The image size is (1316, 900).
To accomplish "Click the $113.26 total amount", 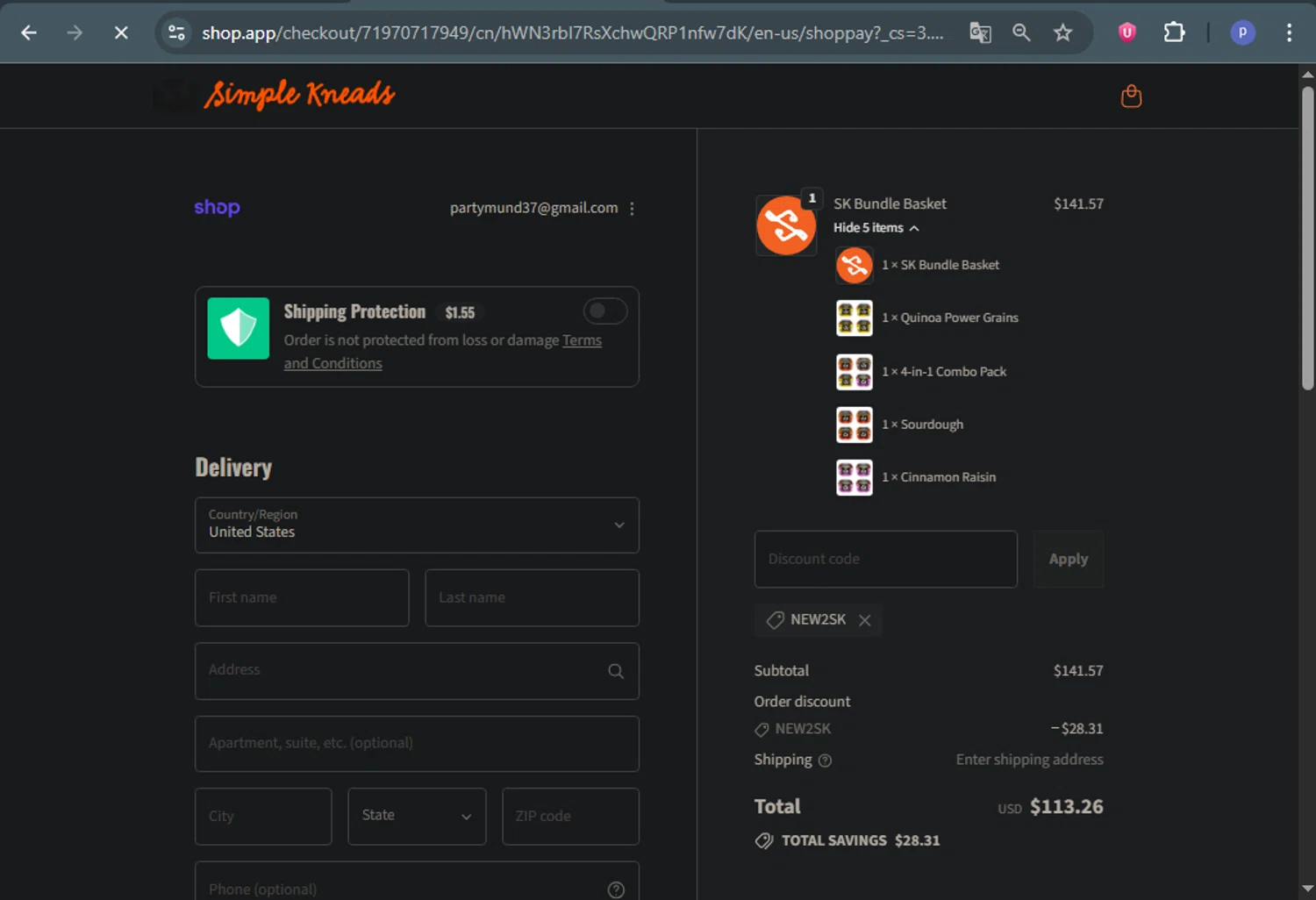I will pyautogui.click(x=1066, y=806).
